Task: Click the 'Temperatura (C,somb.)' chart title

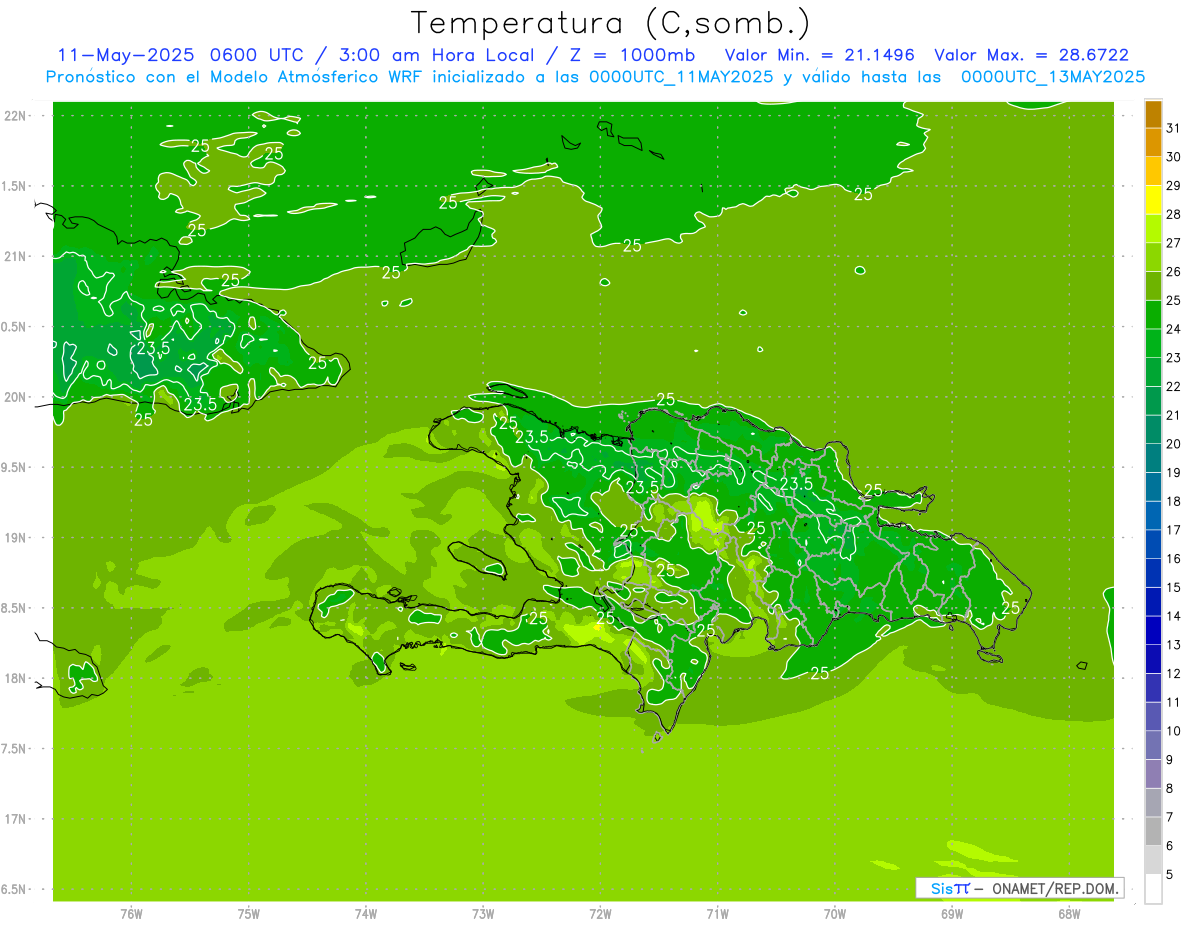Action: [x=610, y=23]
